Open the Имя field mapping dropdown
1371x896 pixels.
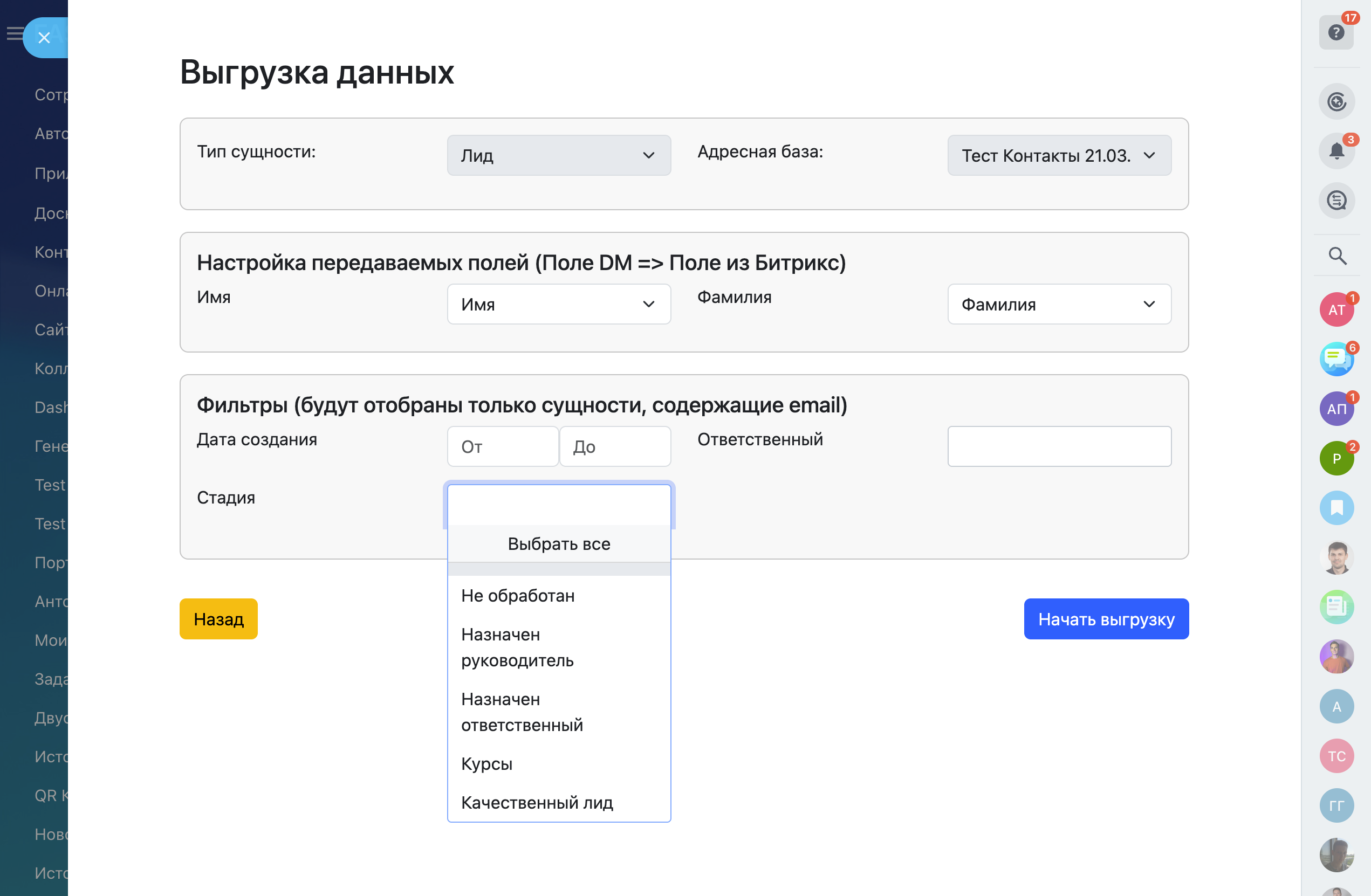point(558,304)
